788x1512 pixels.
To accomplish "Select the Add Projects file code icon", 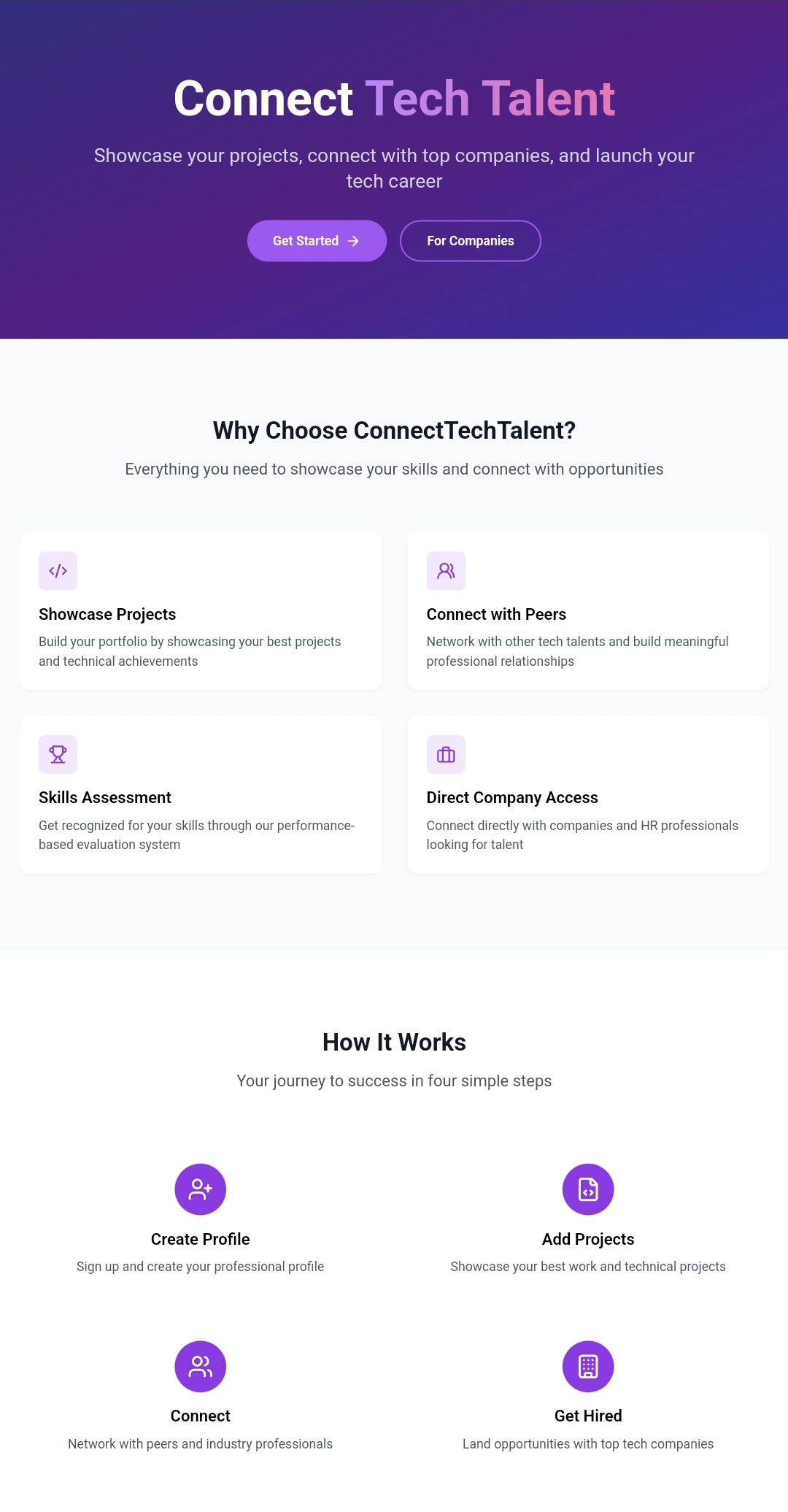I will pos(588,1189).
